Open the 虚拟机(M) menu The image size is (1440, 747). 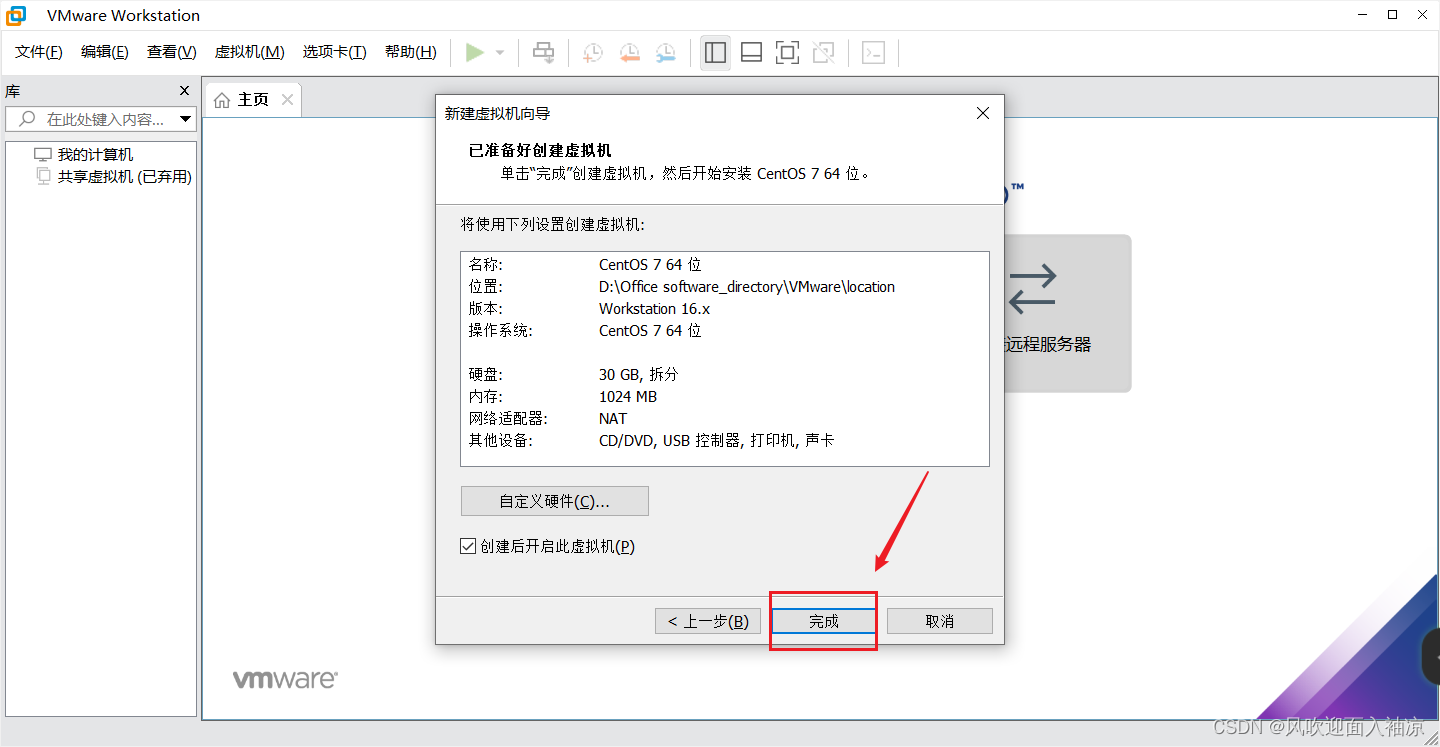tap(250, 52)
